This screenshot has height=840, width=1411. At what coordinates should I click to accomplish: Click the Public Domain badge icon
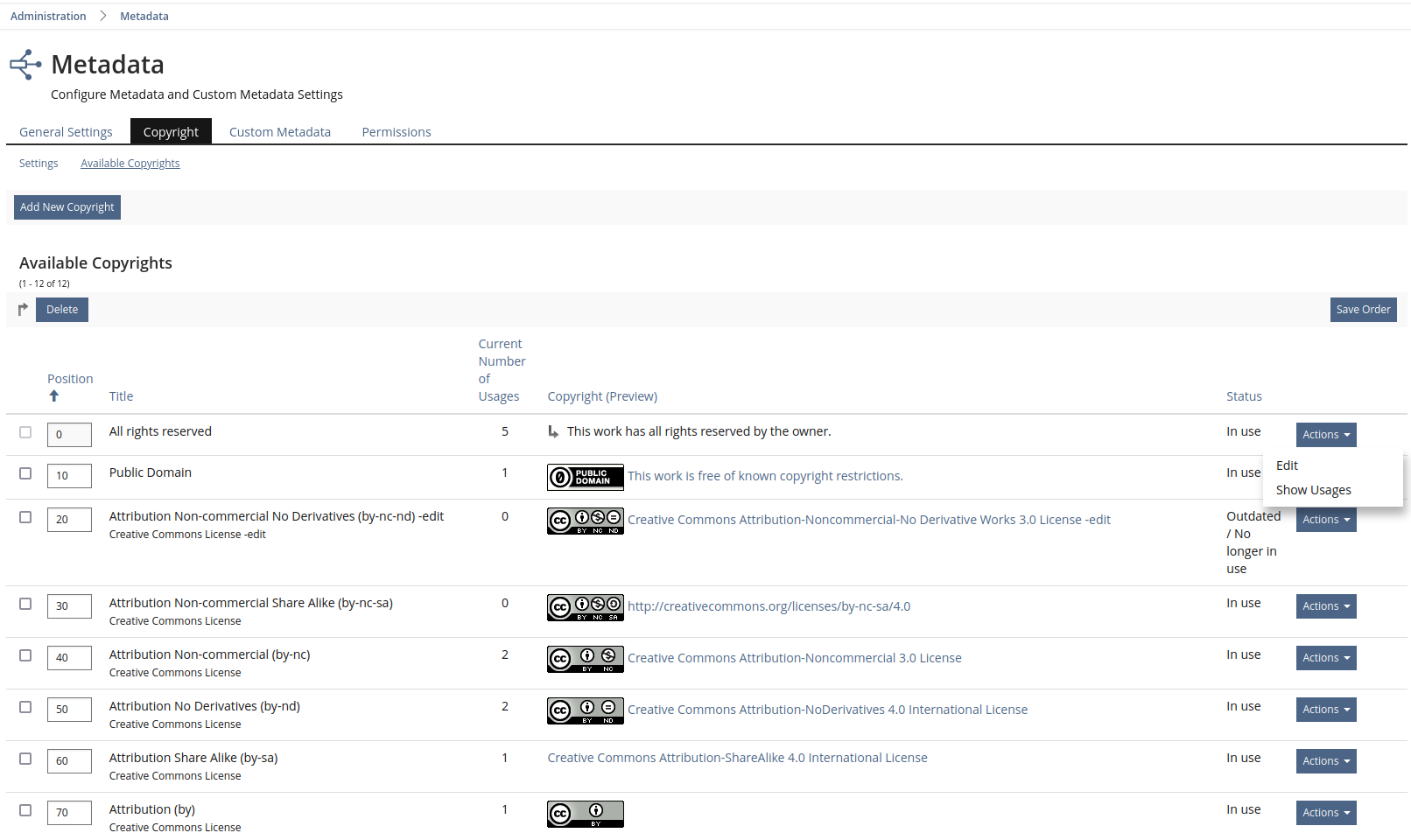[585, 477]
